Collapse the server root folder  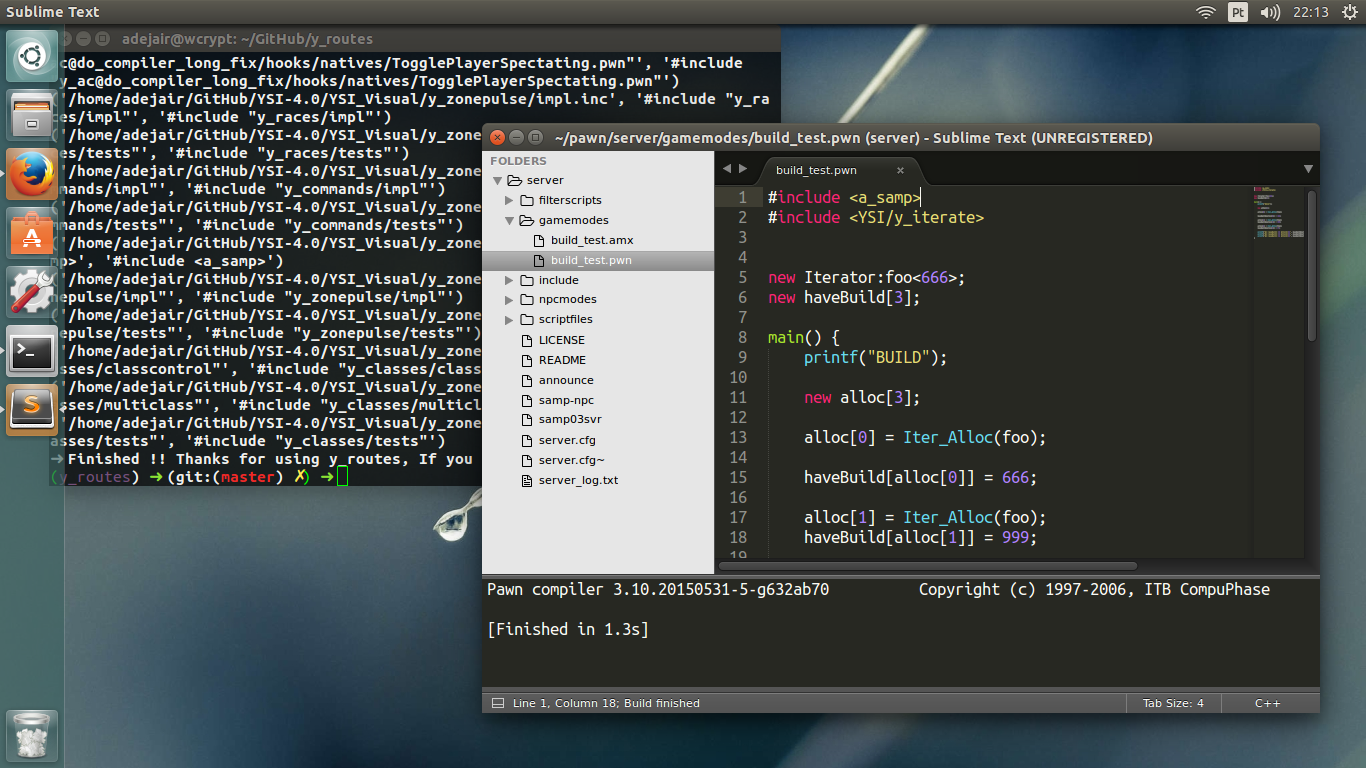click(x=497, y=180)
